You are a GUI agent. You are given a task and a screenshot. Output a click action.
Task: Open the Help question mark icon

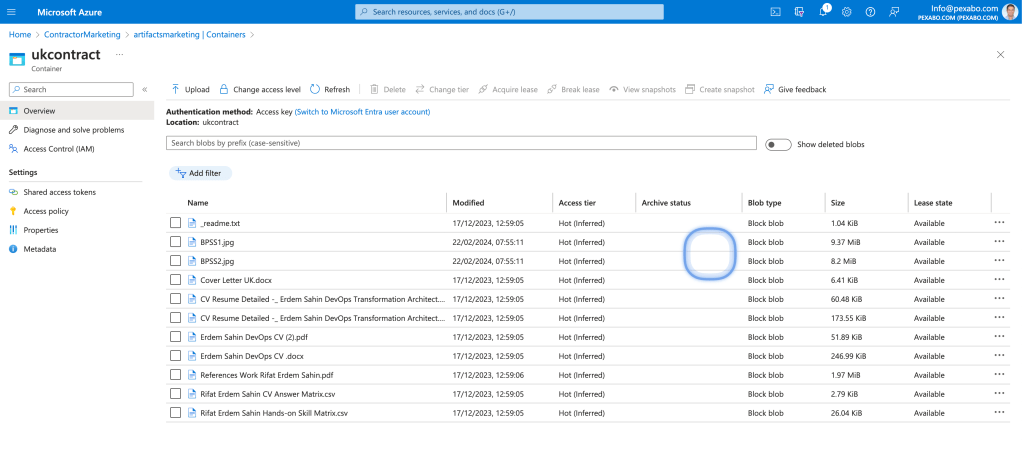click(870, 12)
